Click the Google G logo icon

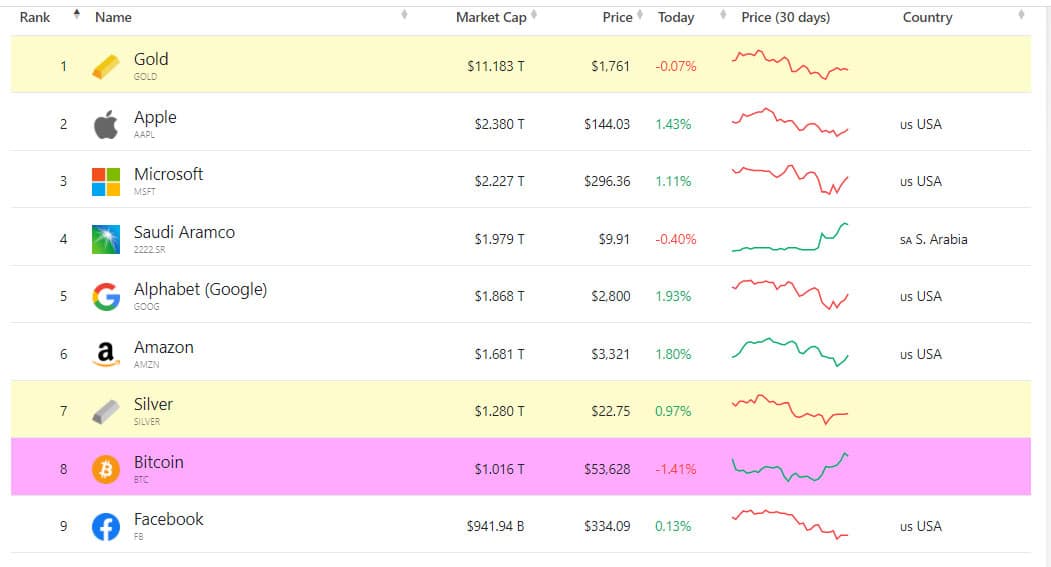[x=106, y=297]
